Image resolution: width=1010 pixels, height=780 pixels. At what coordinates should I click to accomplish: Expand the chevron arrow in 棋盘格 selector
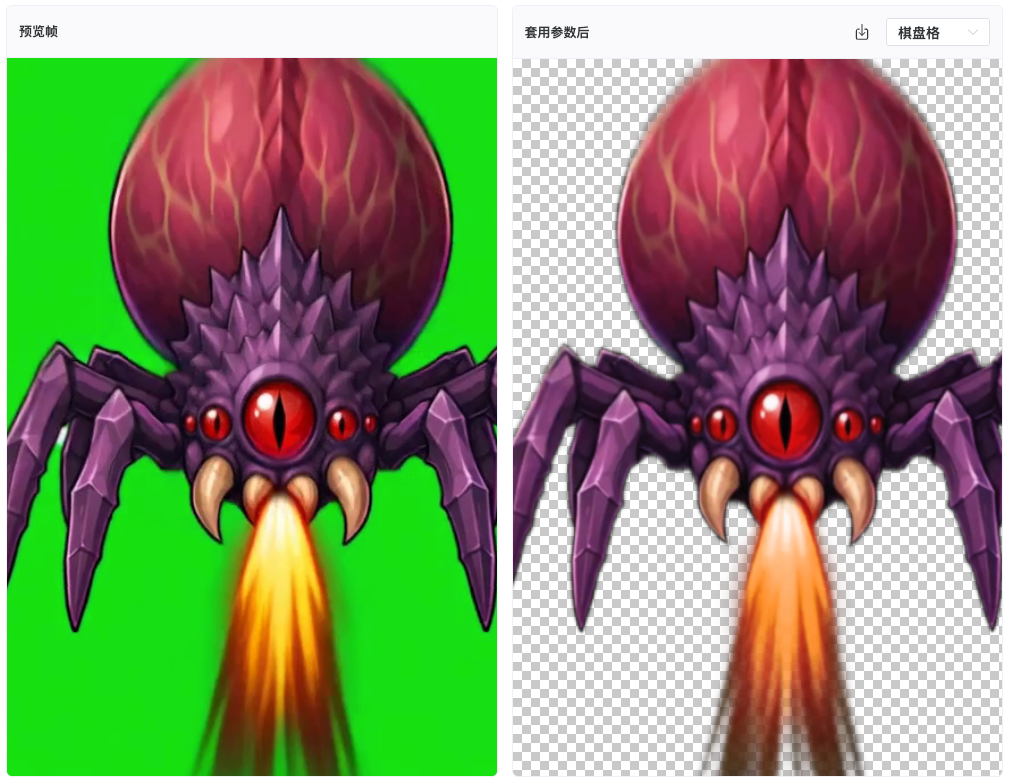pos(973,32)
